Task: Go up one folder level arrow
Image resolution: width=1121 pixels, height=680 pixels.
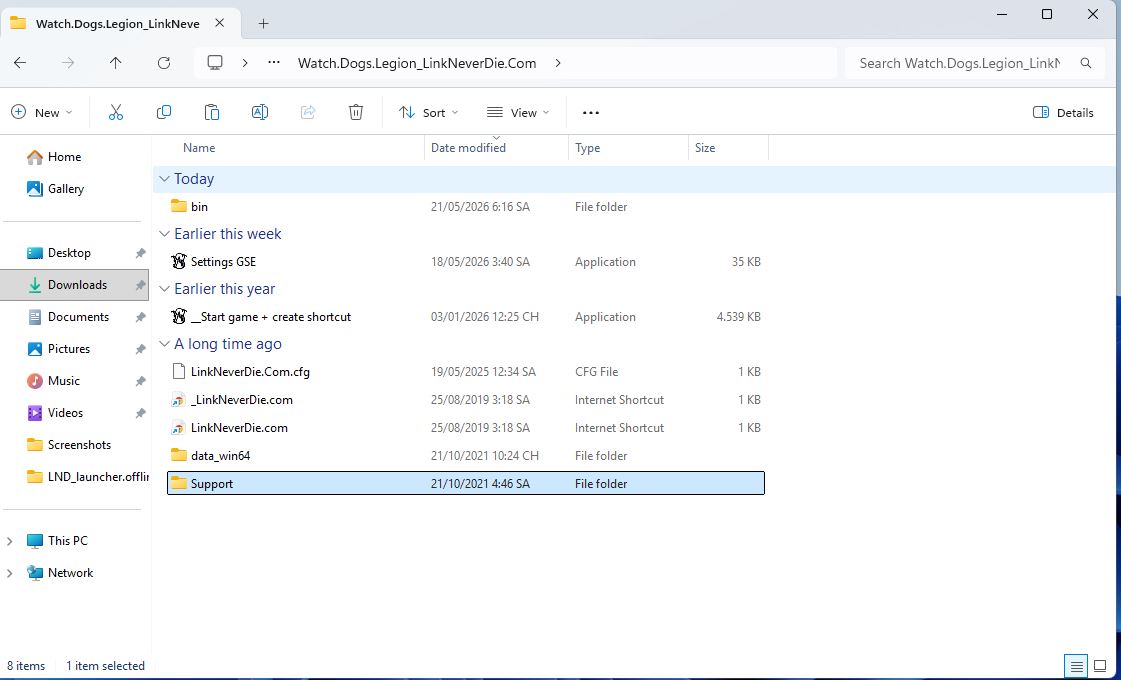Action: [x=115, y=63]
